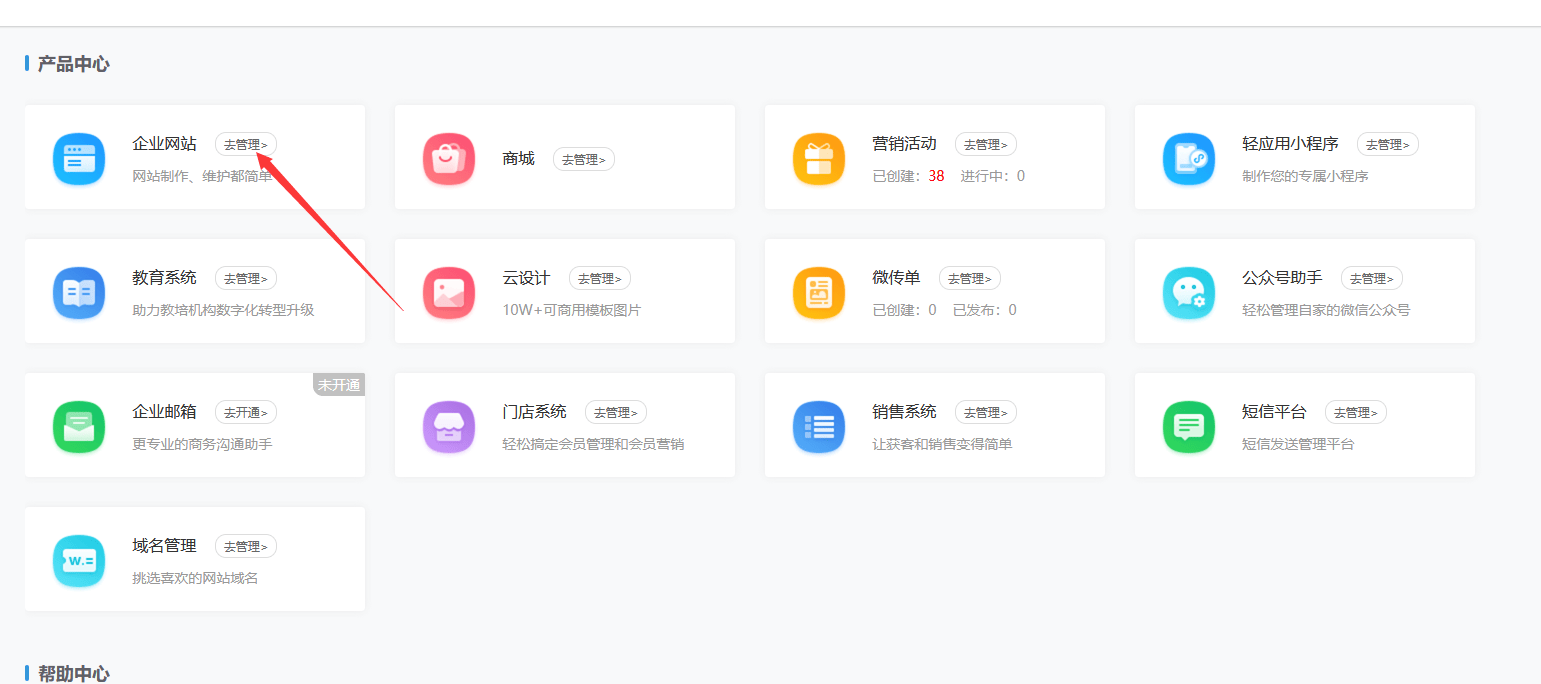This screenshot has width=1541, height=684.
Task: Go manage 营销活动 via 去管理
Action: 986,144
